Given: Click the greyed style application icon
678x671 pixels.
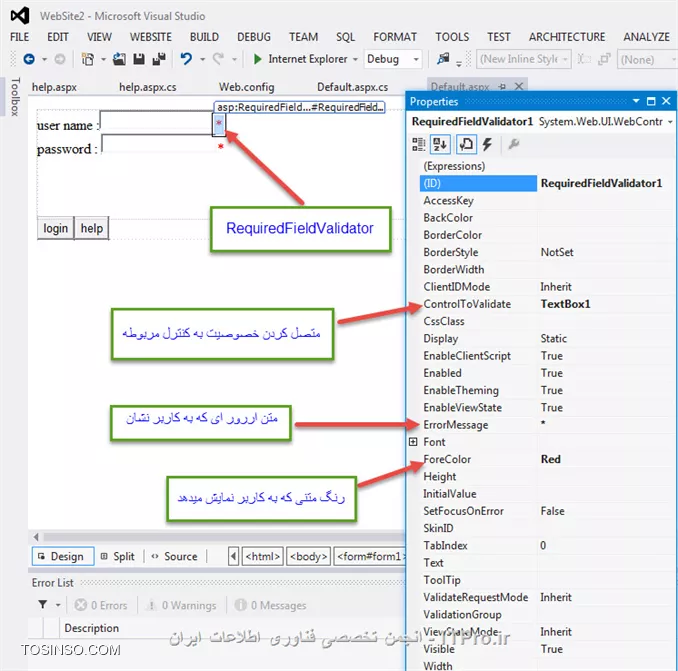Looking at the screenshot, I should coord(585,59).
